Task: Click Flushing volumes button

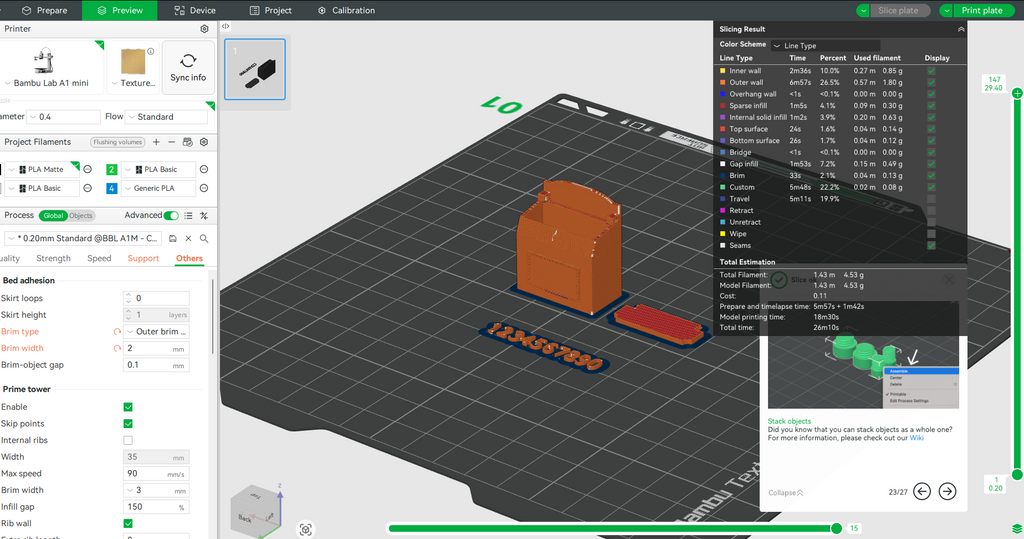Action: click(118, 142)
